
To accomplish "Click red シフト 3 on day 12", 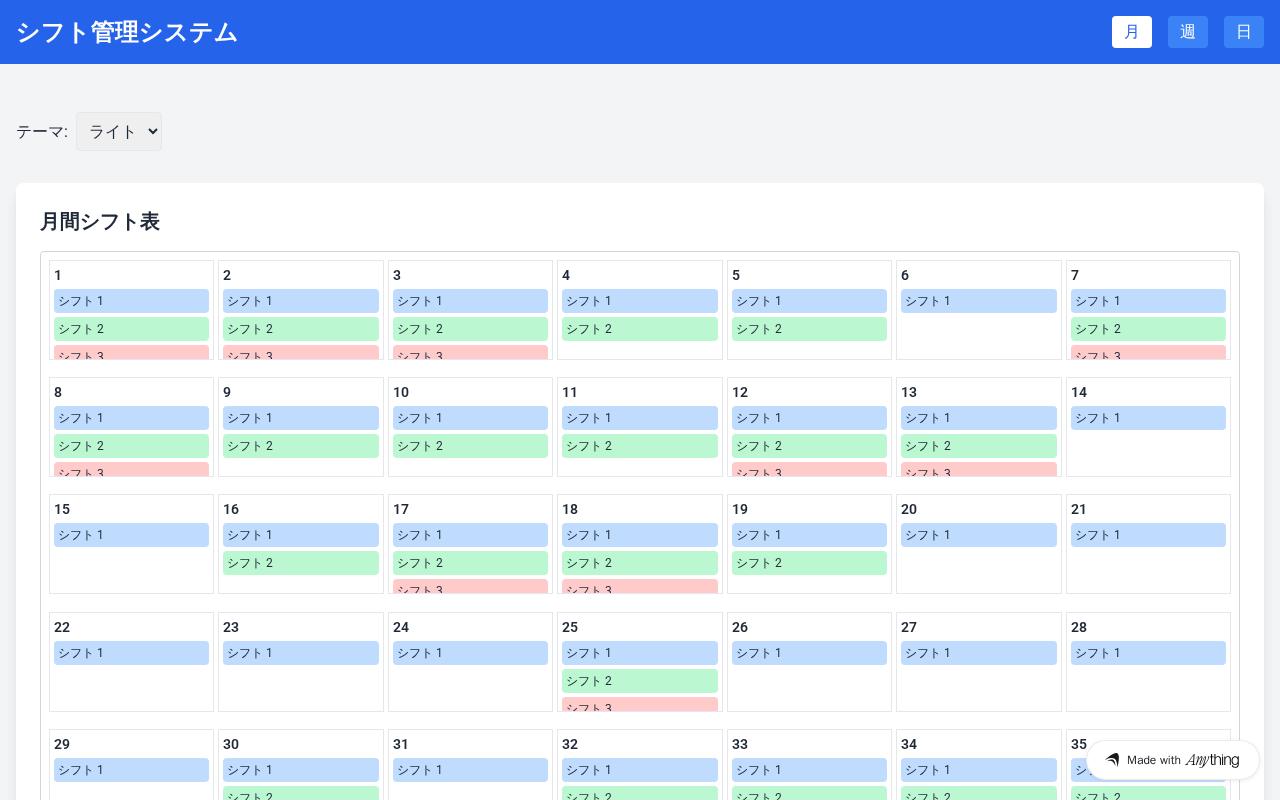I will [x=809, y=470].
